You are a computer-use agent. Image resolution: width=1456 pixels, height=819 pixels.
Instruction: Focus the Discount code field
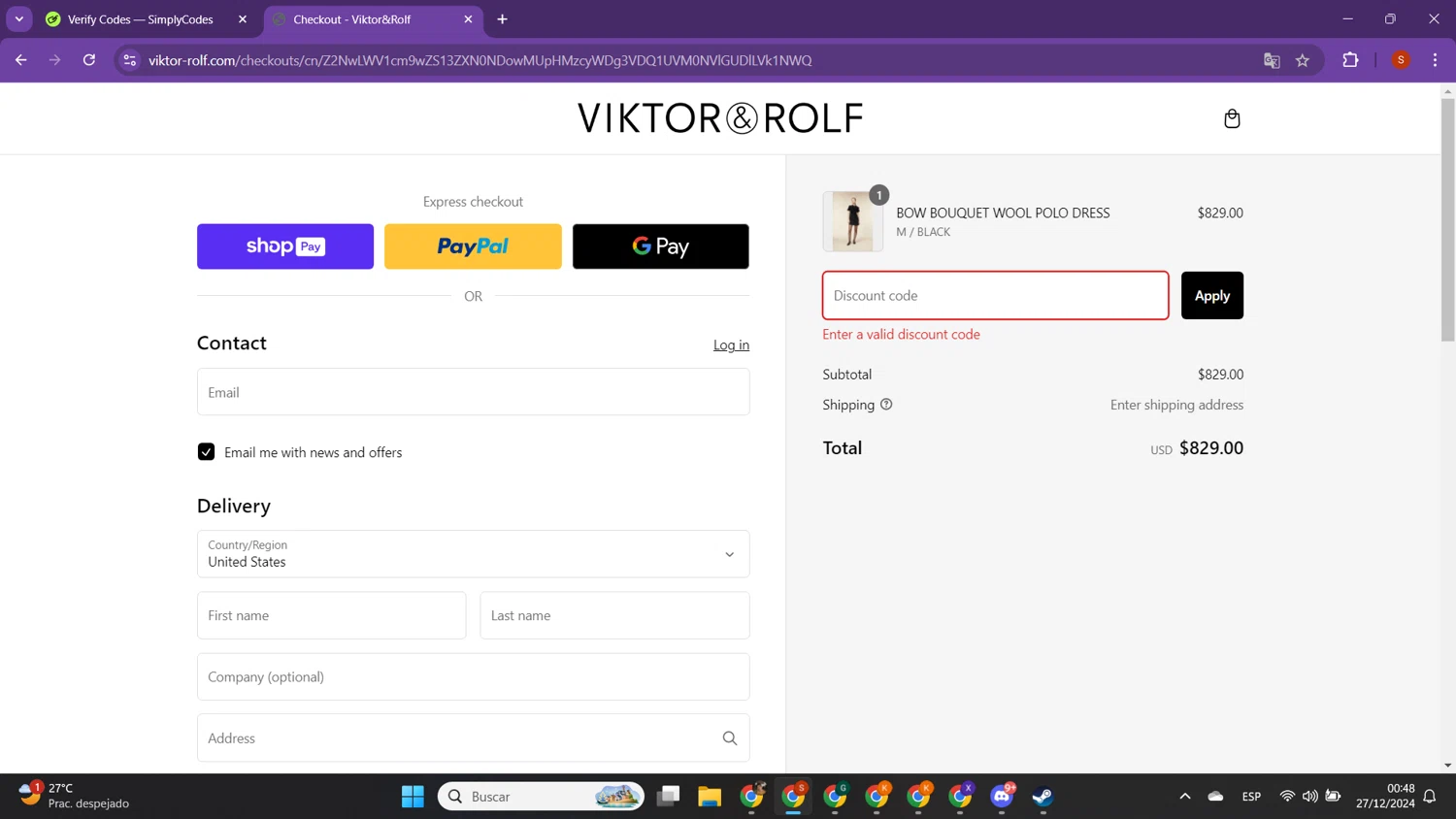(x=996, y=295)
